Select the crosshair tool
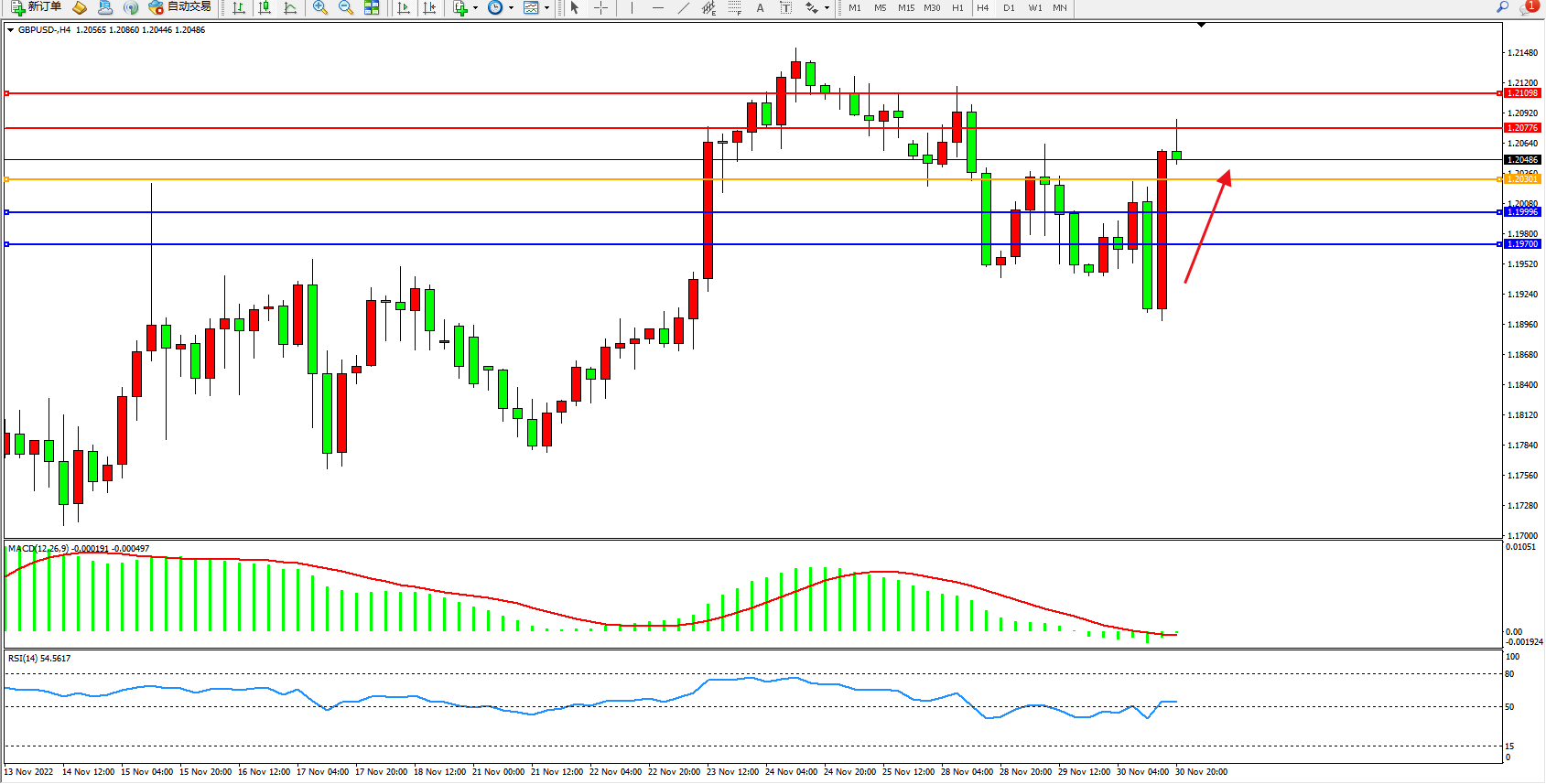 (x=600, y=7)
